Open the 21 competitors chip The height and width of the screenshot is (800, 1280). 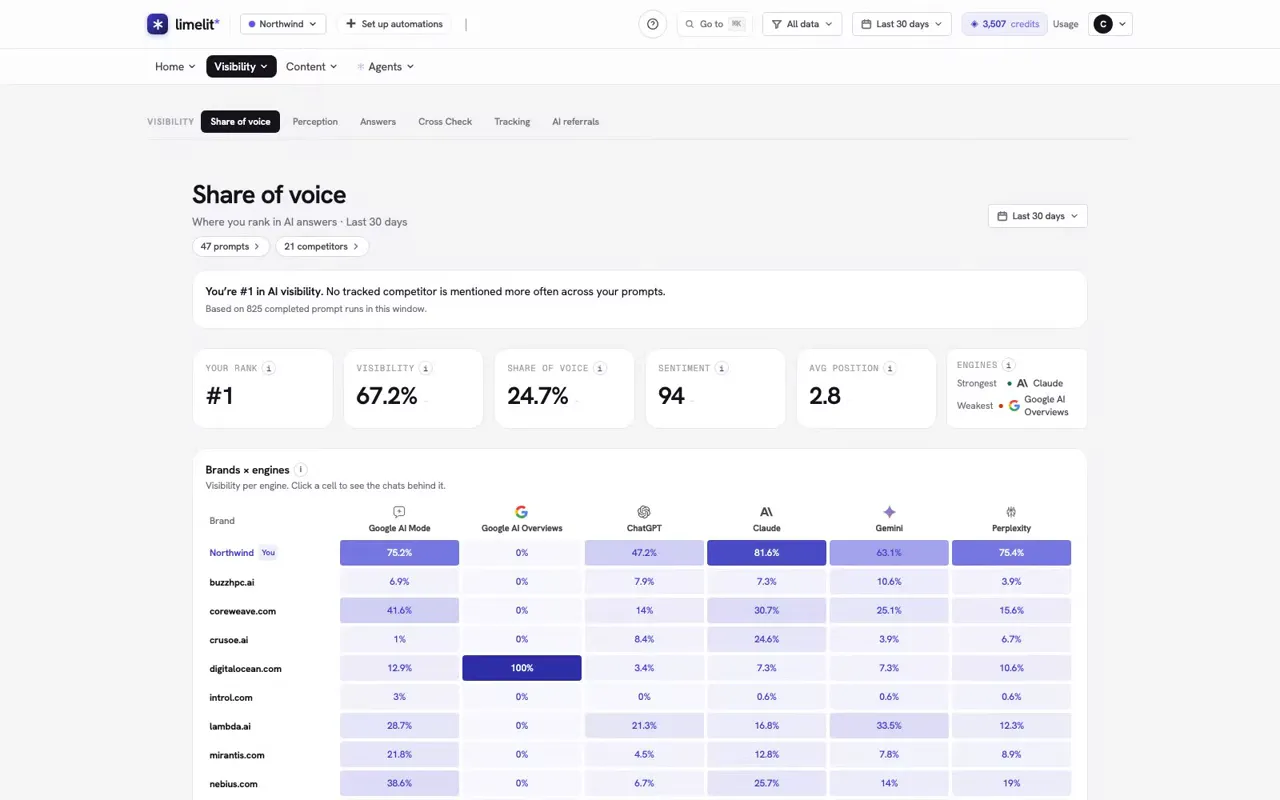point(322,246)
